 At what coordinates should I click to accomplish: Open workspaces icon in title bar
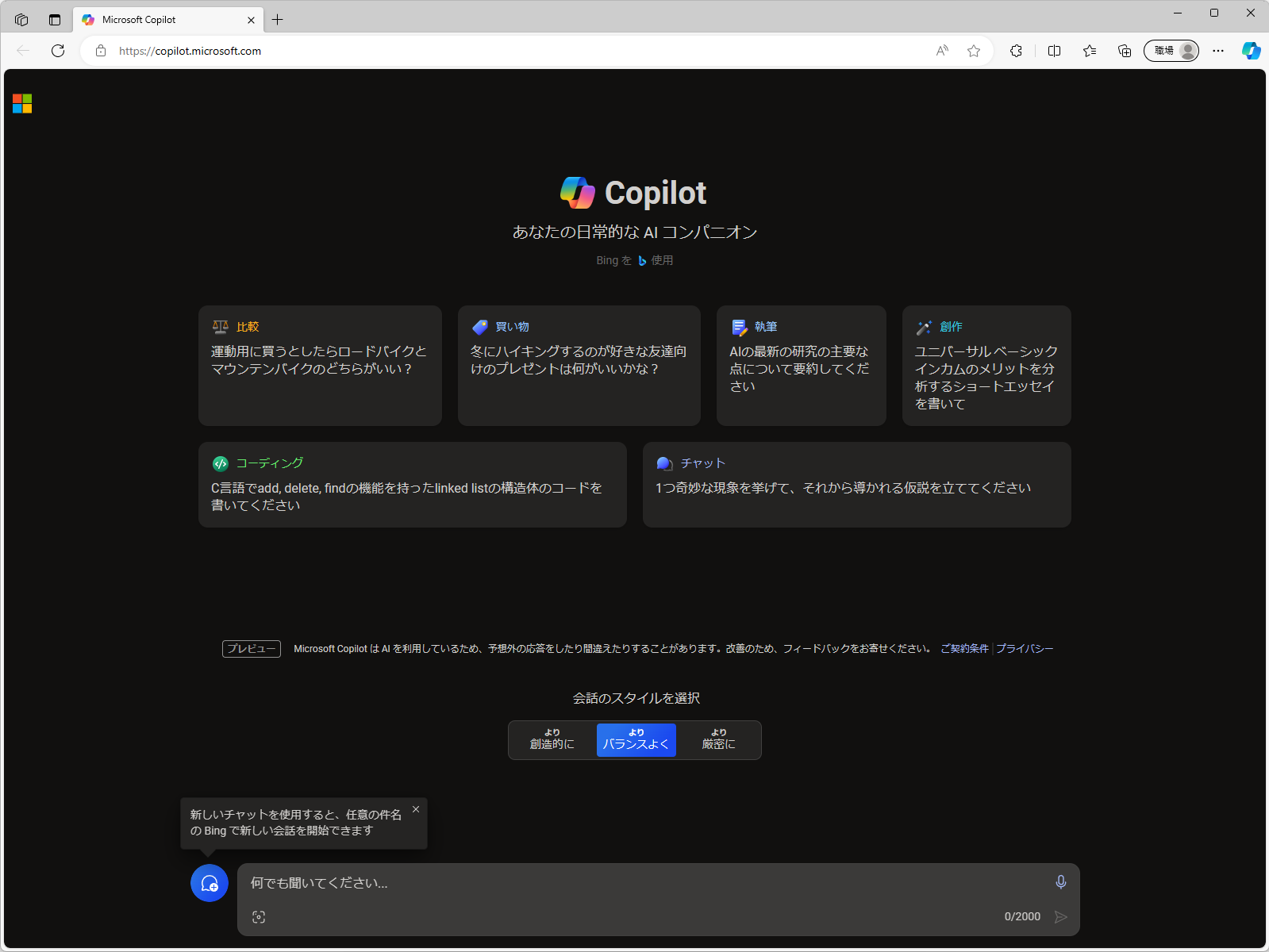click(x=21, y=20)
